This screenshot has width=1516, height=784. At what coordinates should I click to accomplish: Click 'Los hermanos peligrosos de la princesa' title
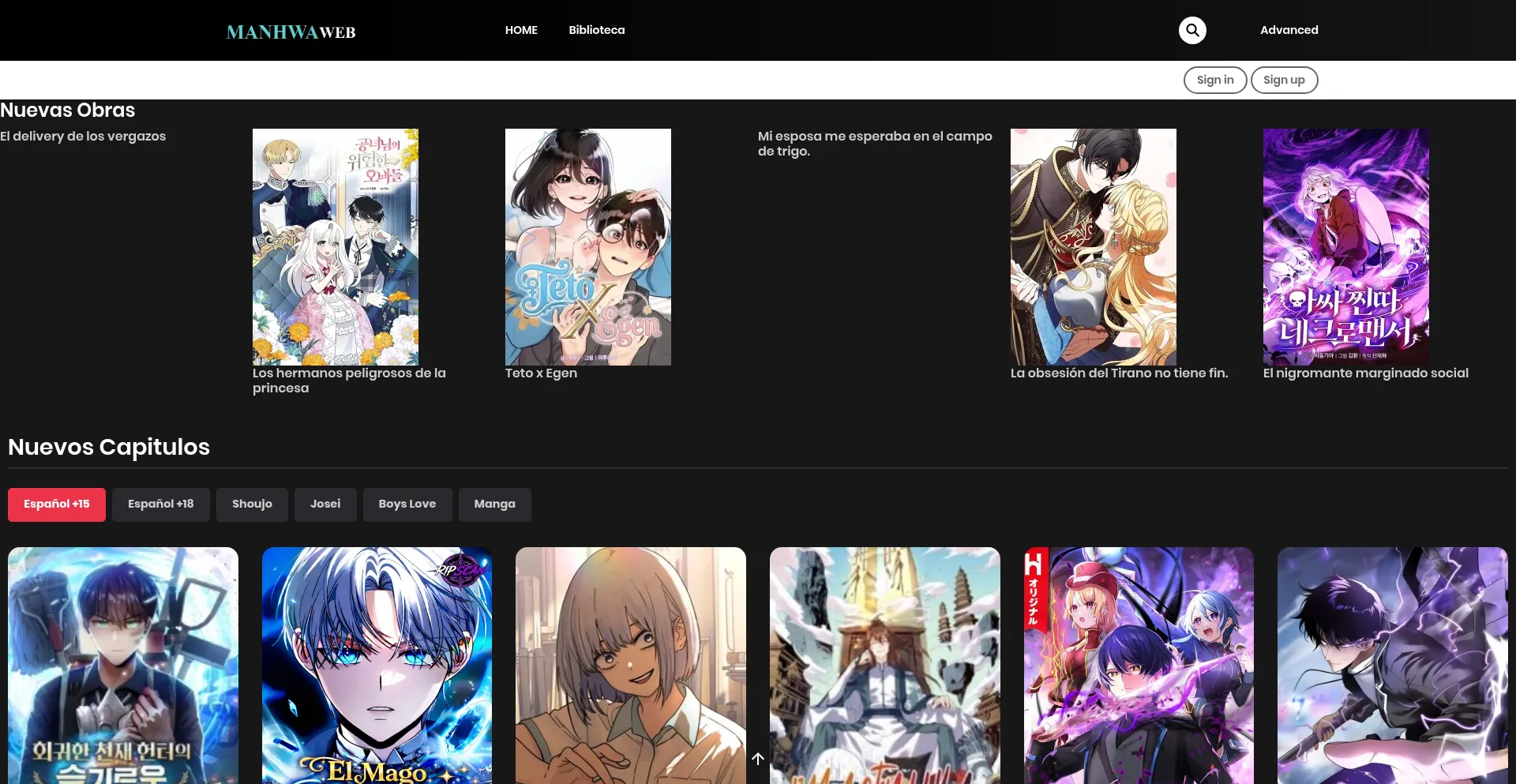349,381
